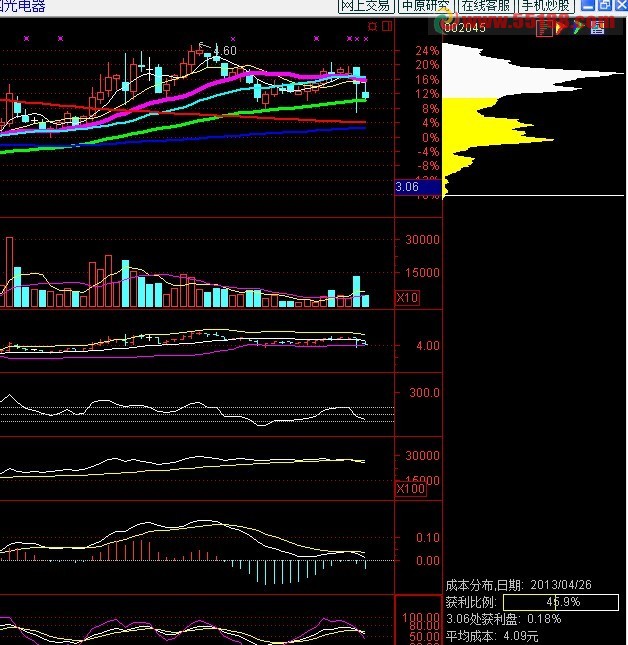The height and width of the screenshot is (645, 628).
Task: Click the leftmost purple info marker
Action: [27, 38]
